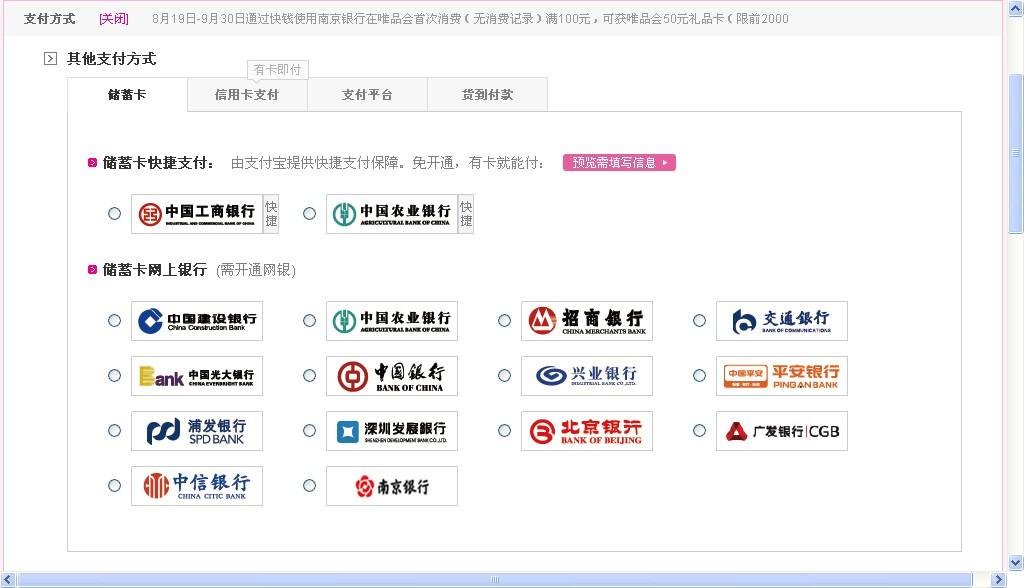Click the 浦发银行 SPD BANK logo
Screen dimensions: 1024x588
[x=196, y=430]
